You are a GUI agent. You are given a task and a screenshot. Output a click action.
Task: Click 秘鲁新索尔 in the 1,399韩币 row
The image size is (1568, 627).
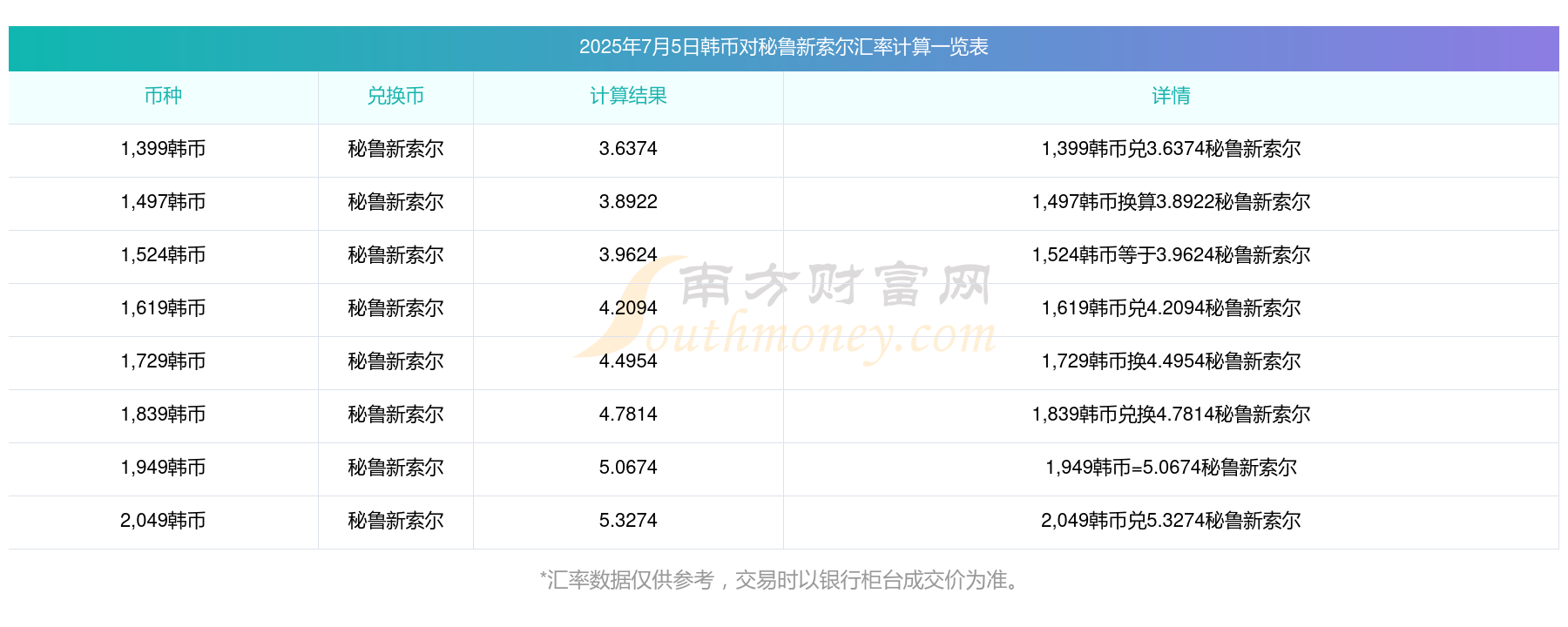[395, 149]
